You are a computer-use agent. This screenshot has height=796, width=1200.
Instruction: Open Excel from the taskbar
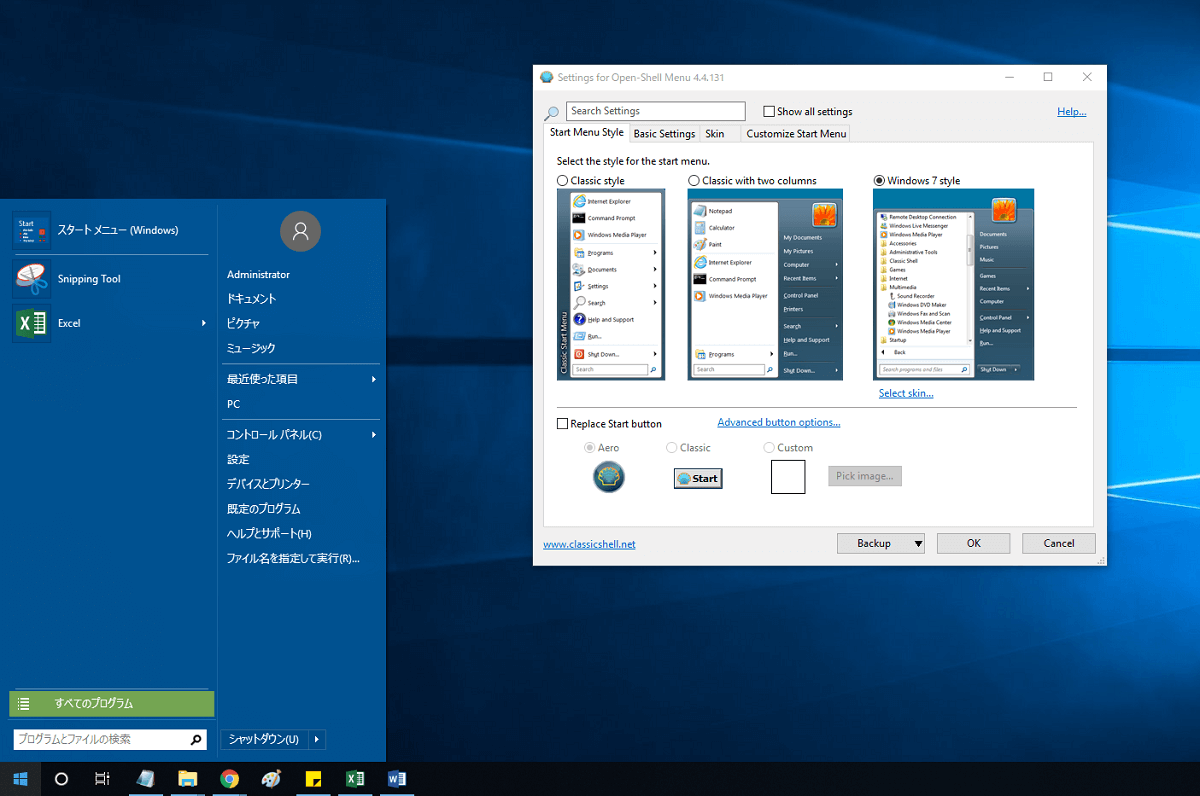[x=354, y=778]
